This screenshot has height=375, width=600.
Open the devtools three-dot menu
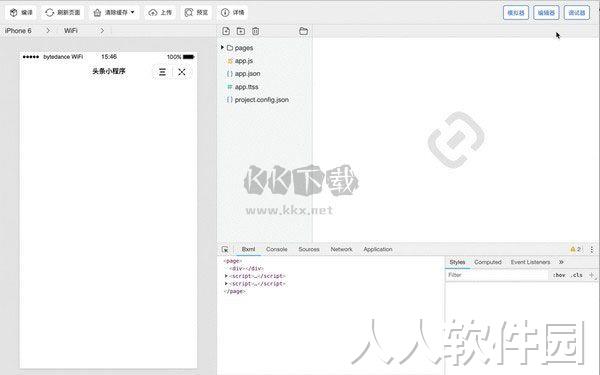[592, 249]
